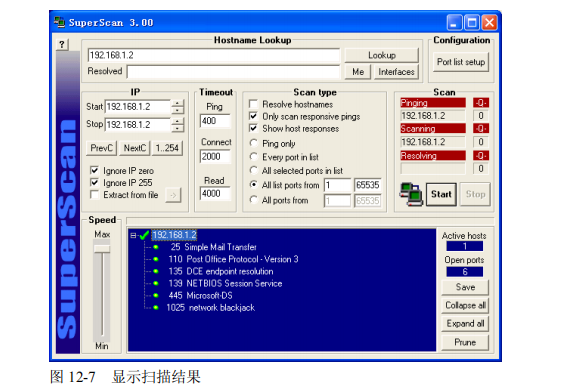Click the Pinging red progress bar
The height and width of the screenshot is (392, 571).
(x=433, y=103)
